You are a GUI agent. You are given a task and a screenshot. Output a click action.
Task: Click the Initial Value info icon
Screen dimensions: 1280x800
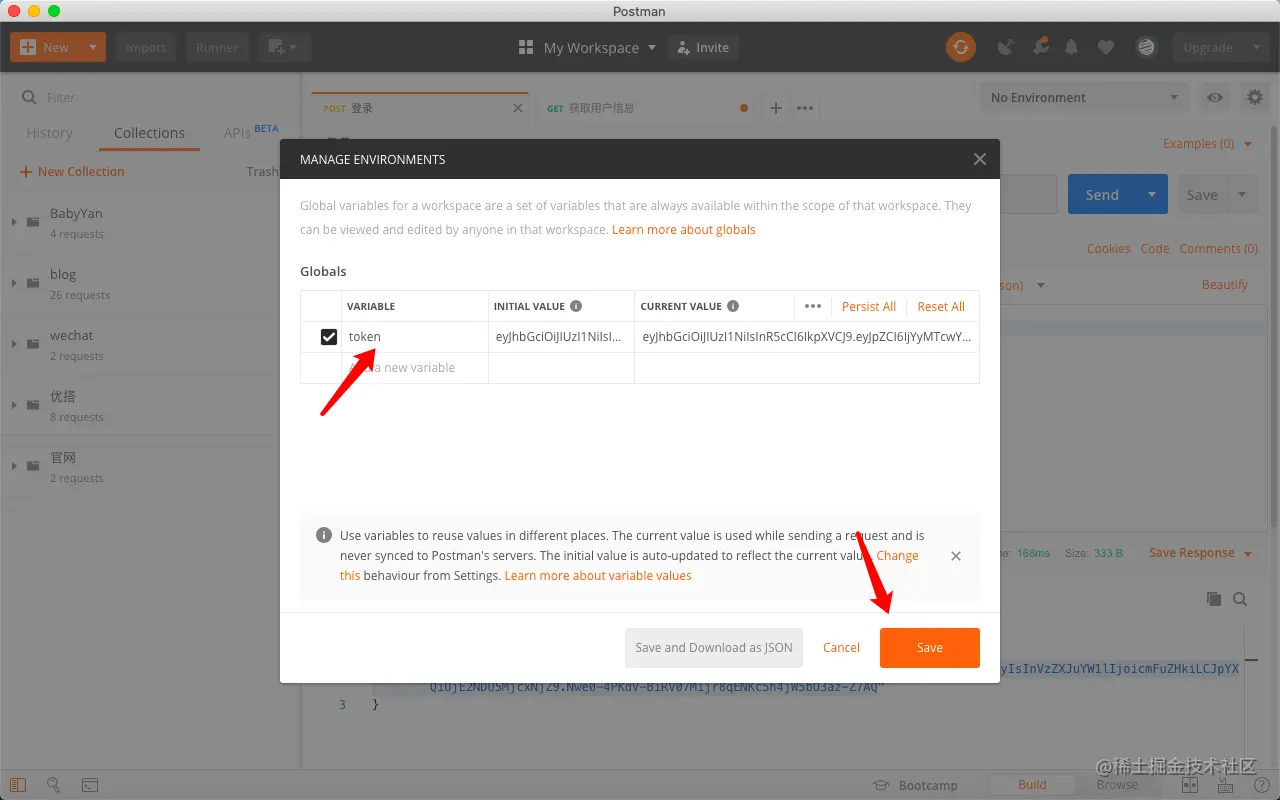(576, 306)
